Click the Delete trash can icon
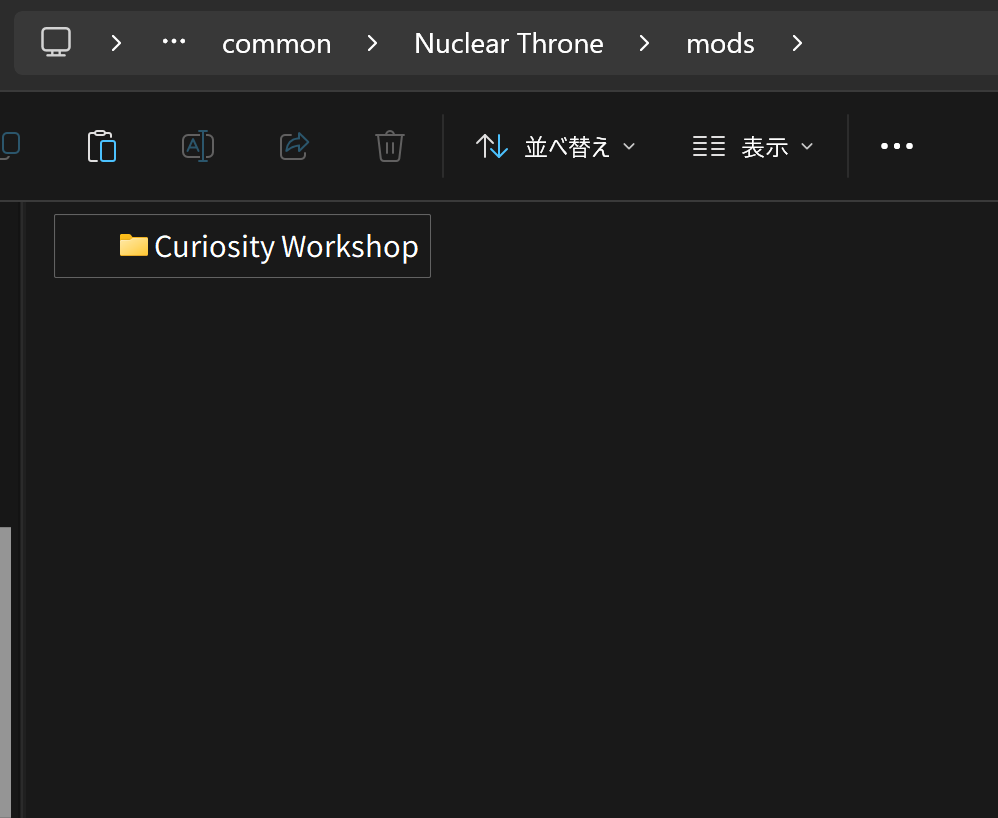Screen dimensions: 998x818 point(389,146)
